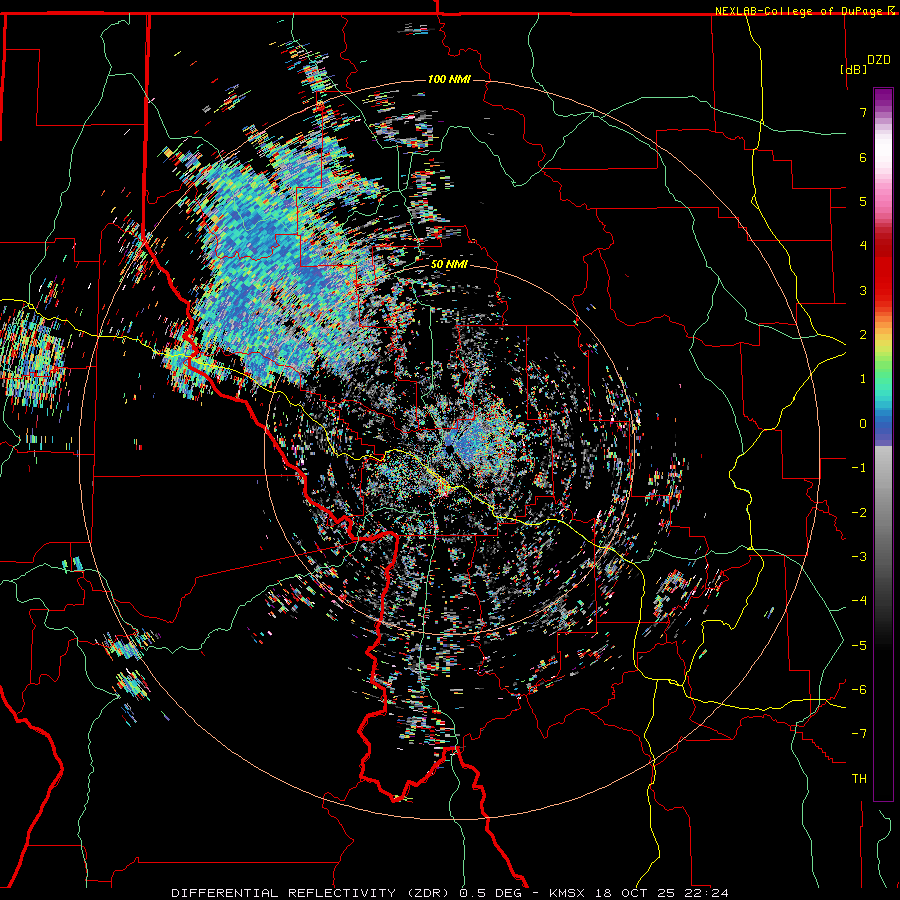Click the colorbar value -5 label
Viewport: 900px width, 900px height.
coord(859,646)
